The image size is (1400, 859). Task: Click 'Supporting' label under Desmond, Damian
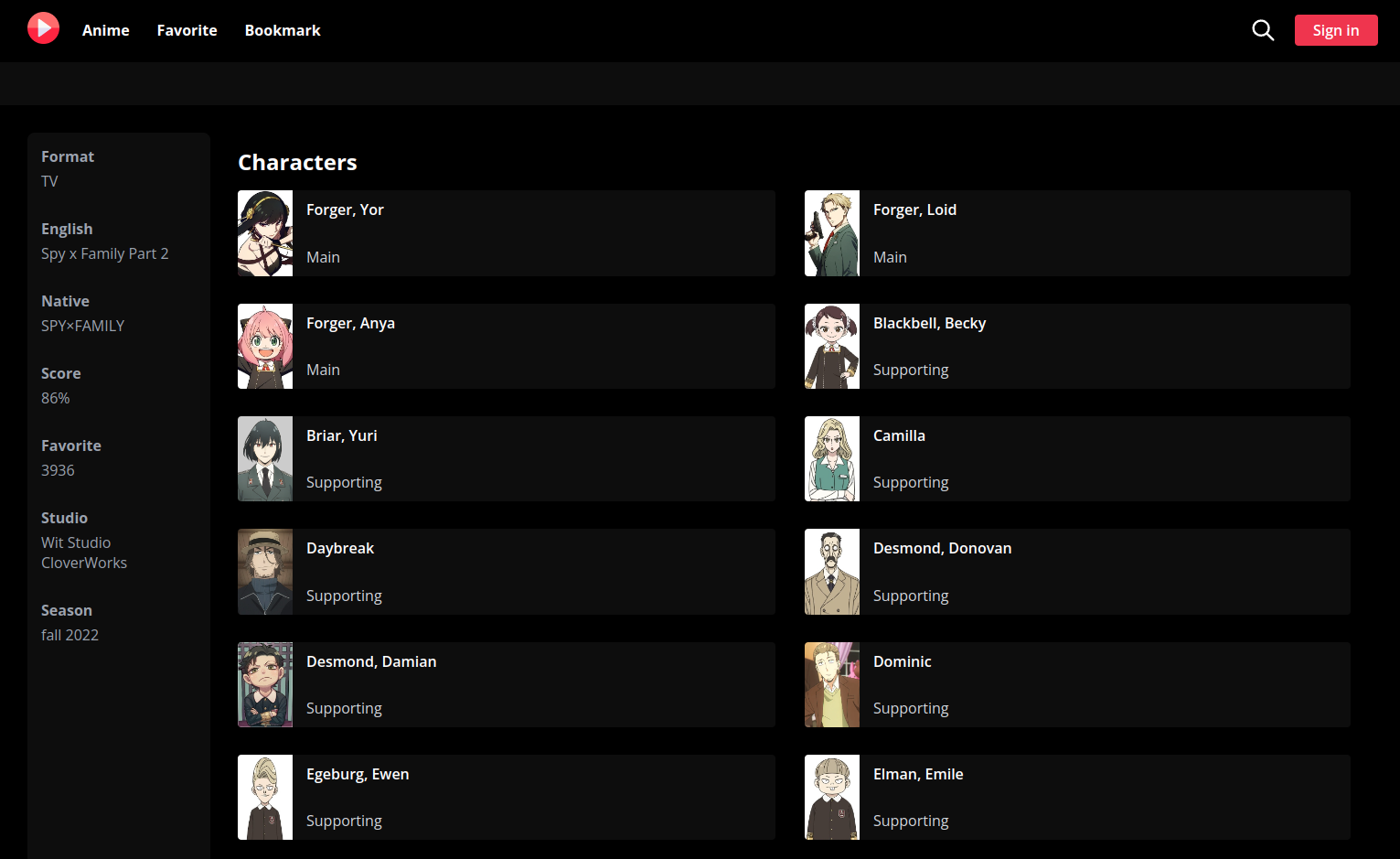click(x=344, y=708)
